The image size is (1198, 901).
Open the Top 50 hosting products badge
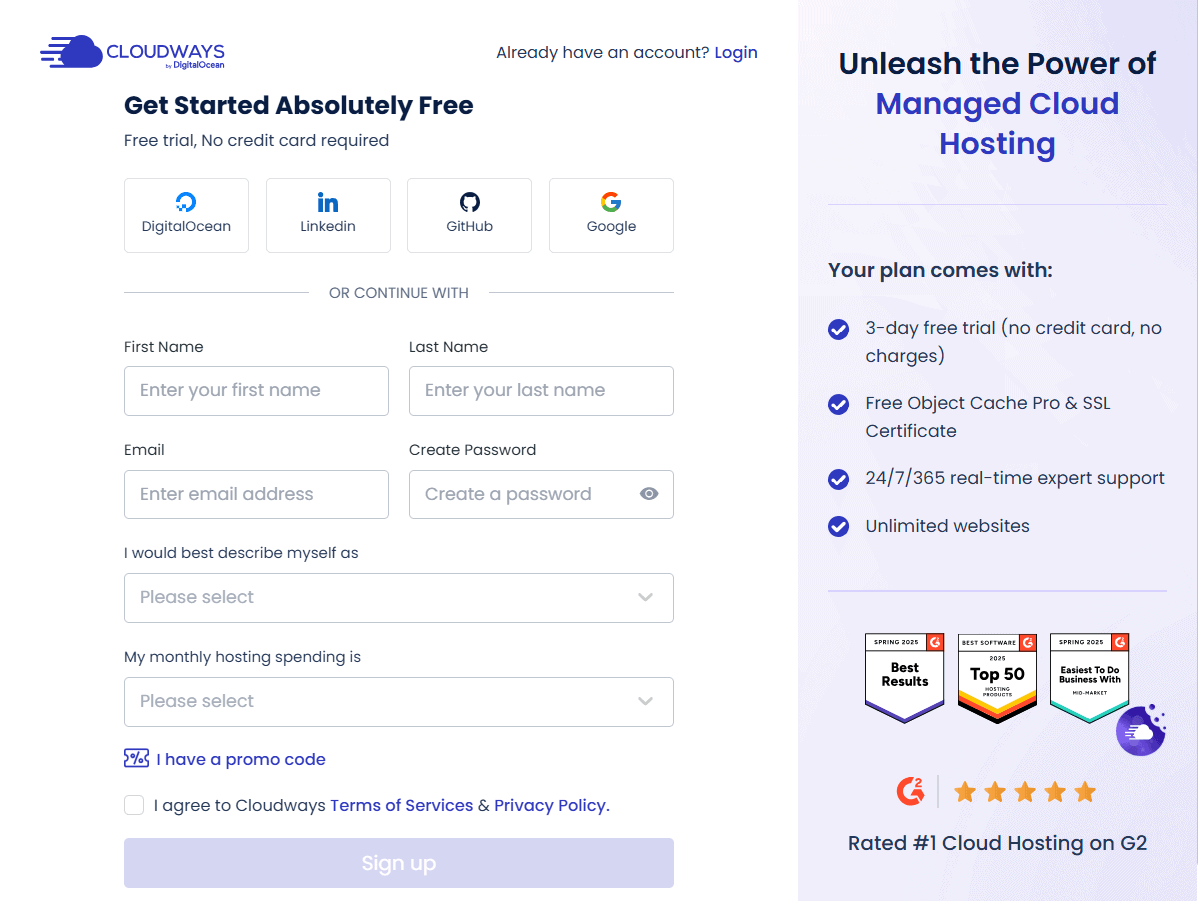point(997,678)
